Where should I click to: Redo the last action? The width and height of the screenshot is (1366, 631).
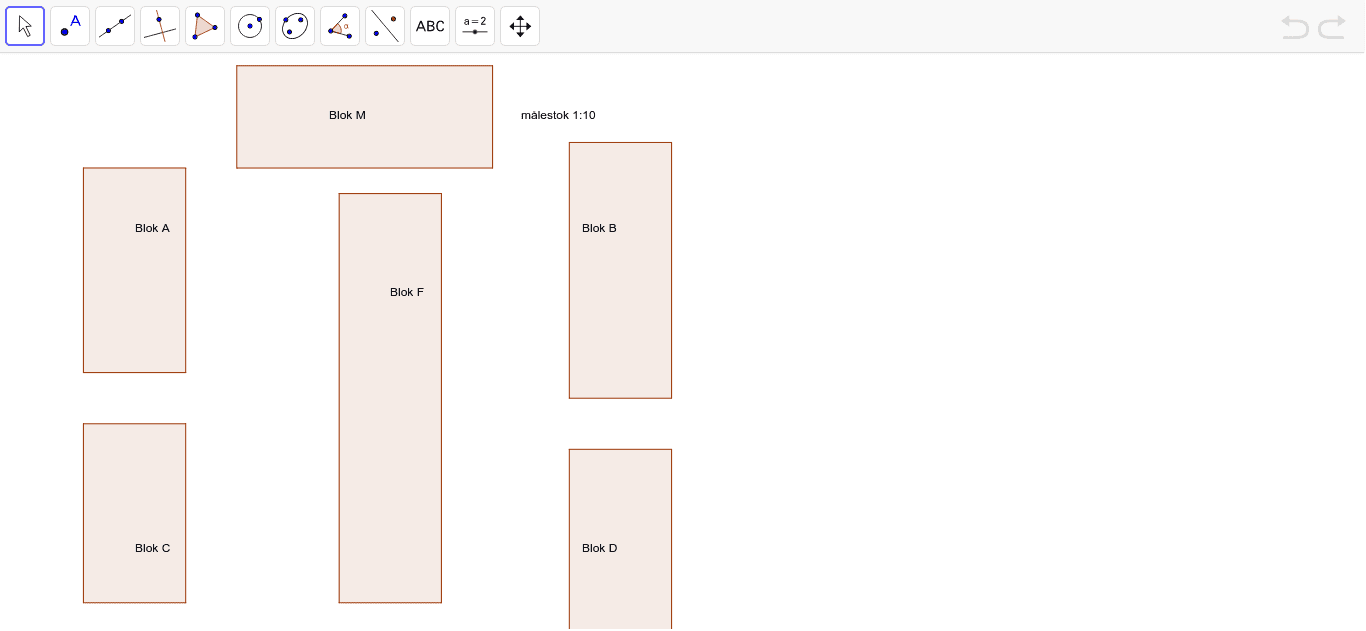click(x=1332, y=27)
